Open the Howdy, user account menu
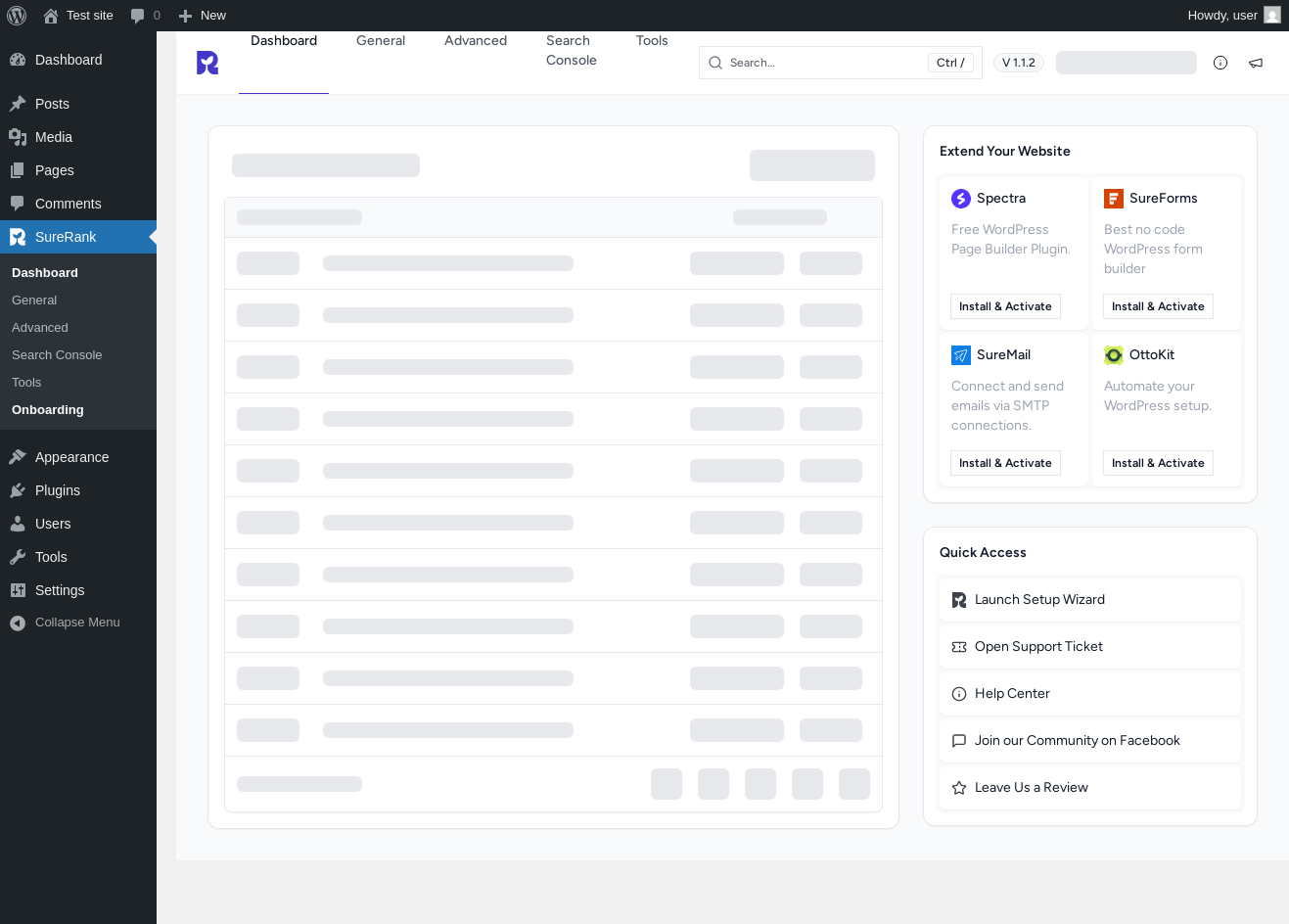The height and width of the screenshot is (924, 1289). pyautogui.click(x=1233, y=16)
